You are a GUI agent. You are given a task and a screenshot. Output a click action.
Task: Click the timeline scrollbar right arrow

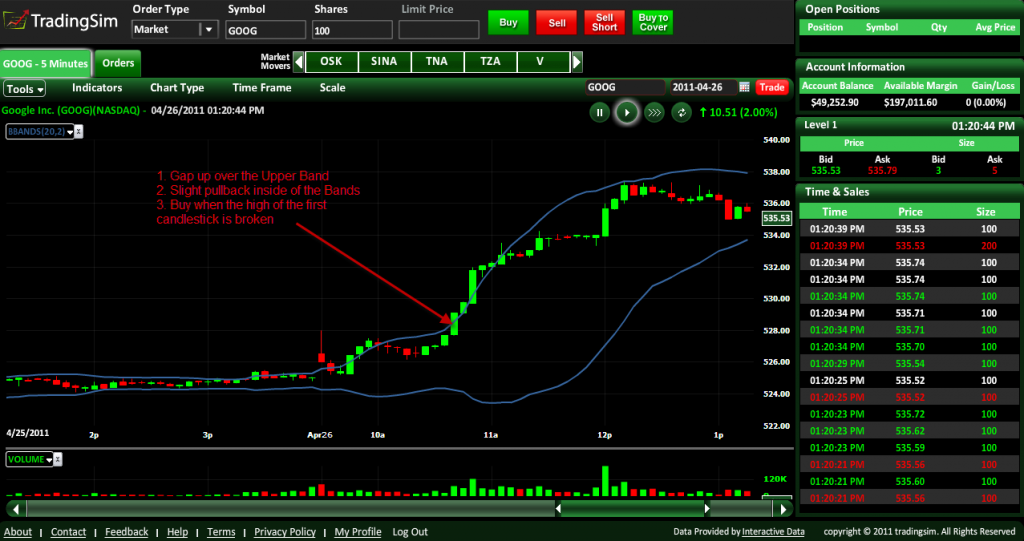(x=783, y=508)
